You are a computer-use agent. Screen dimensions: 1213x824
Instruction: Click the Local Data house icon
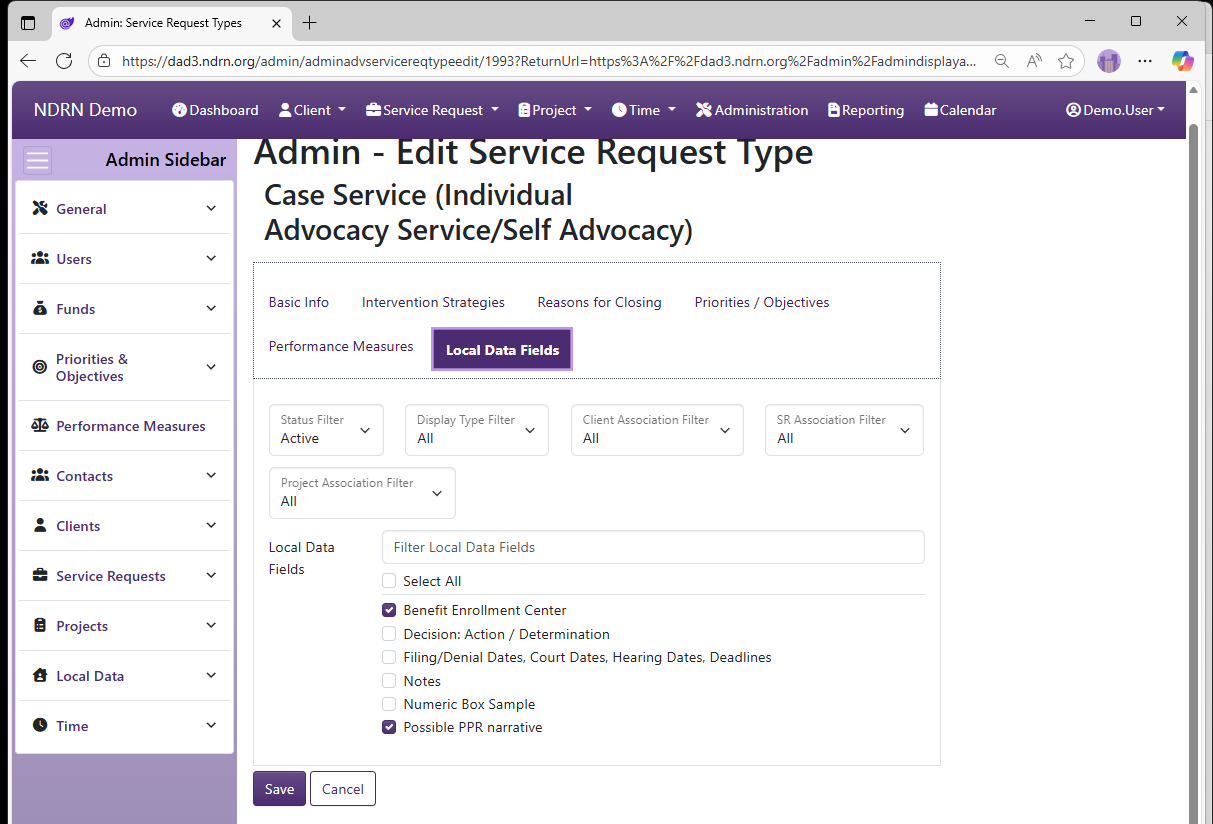(40, 675)
